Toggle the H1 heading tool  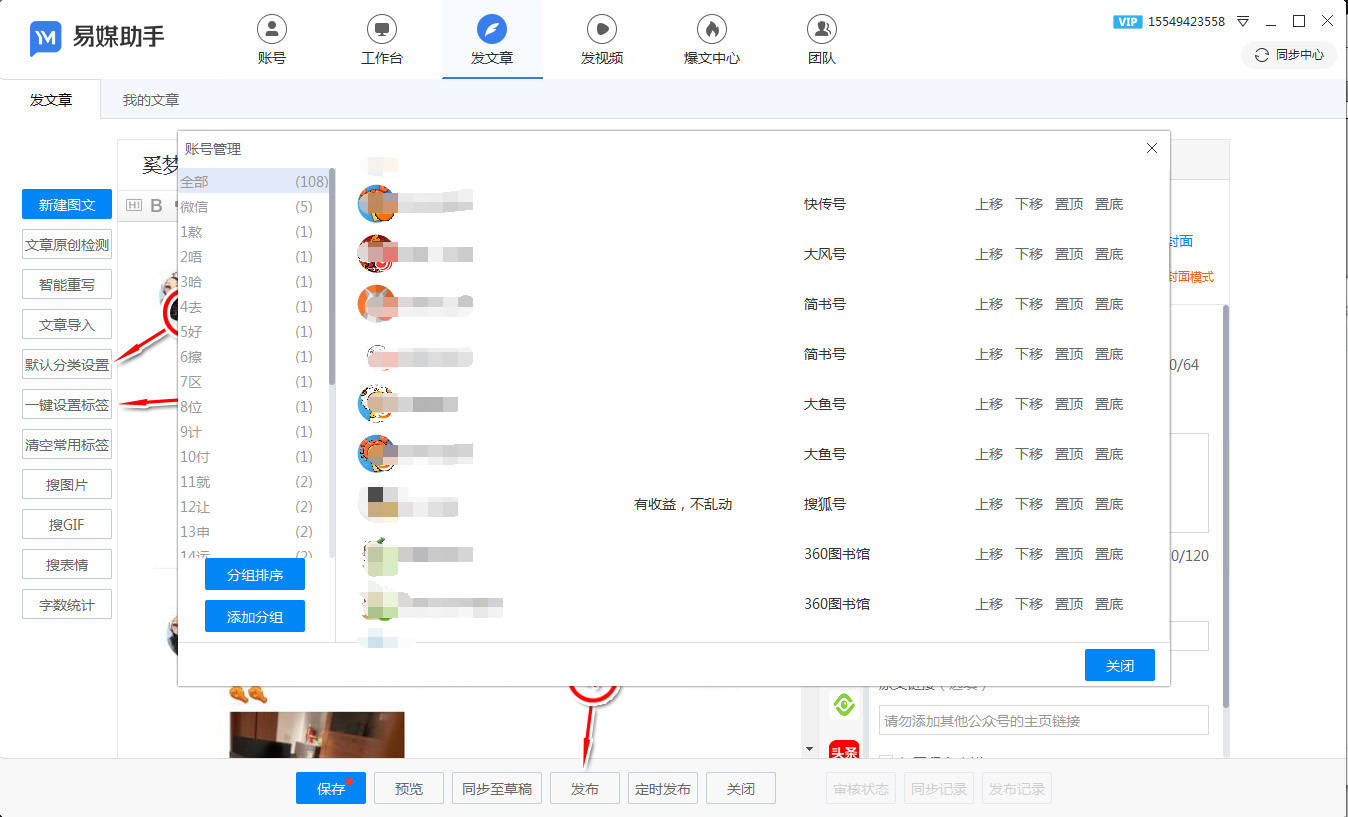tap(134, 206)
